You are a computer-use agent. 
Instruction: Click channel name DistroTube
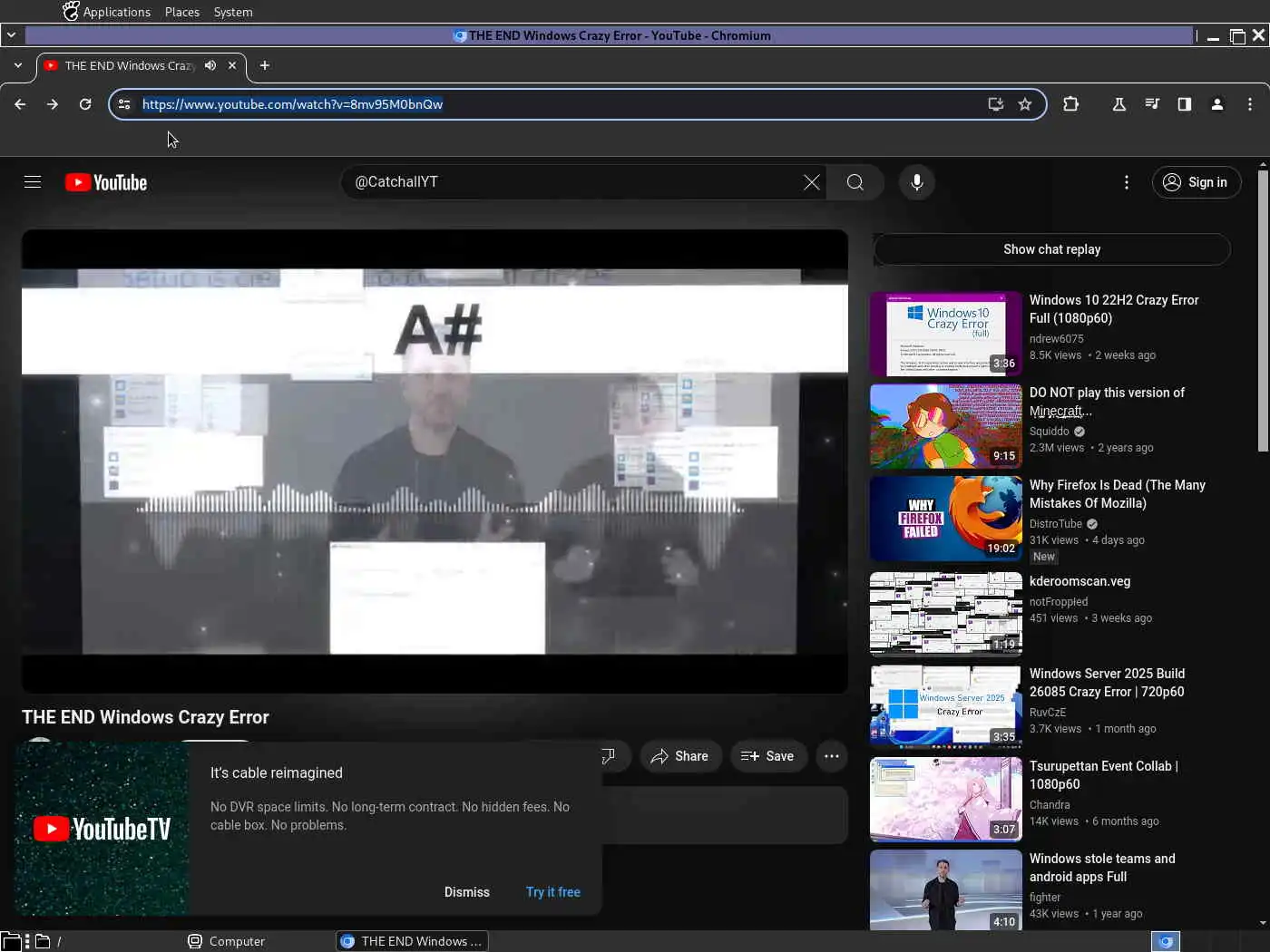1056,524
